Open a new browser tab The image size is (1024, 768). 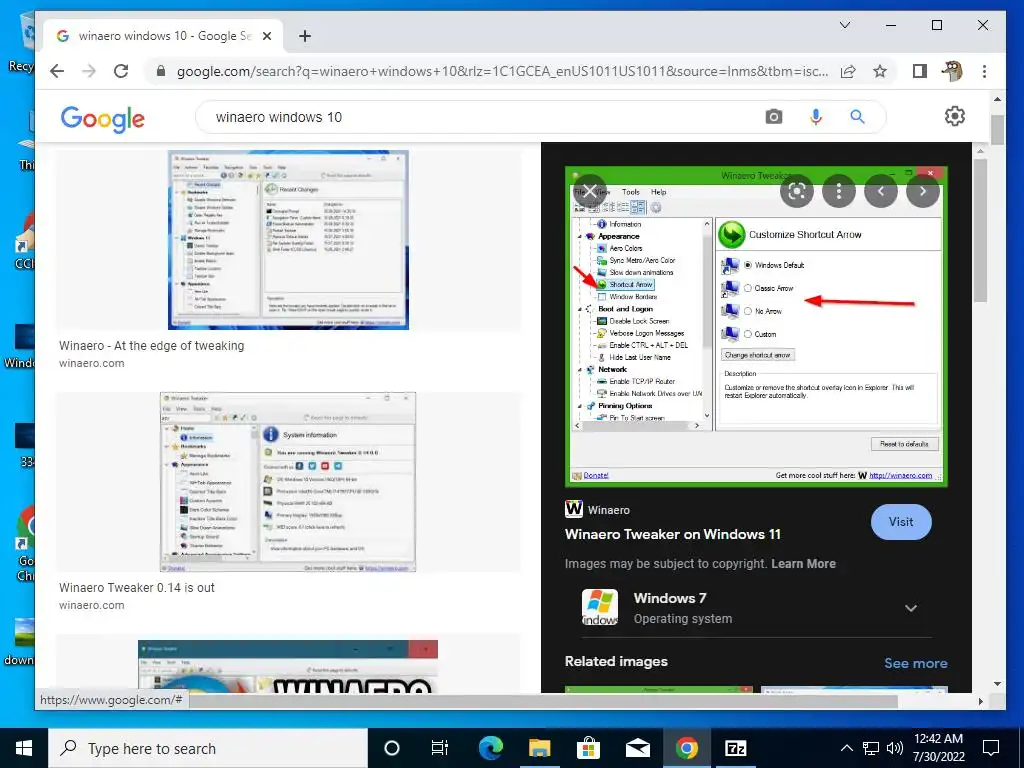pyautogui.click(x=304, y=36)
